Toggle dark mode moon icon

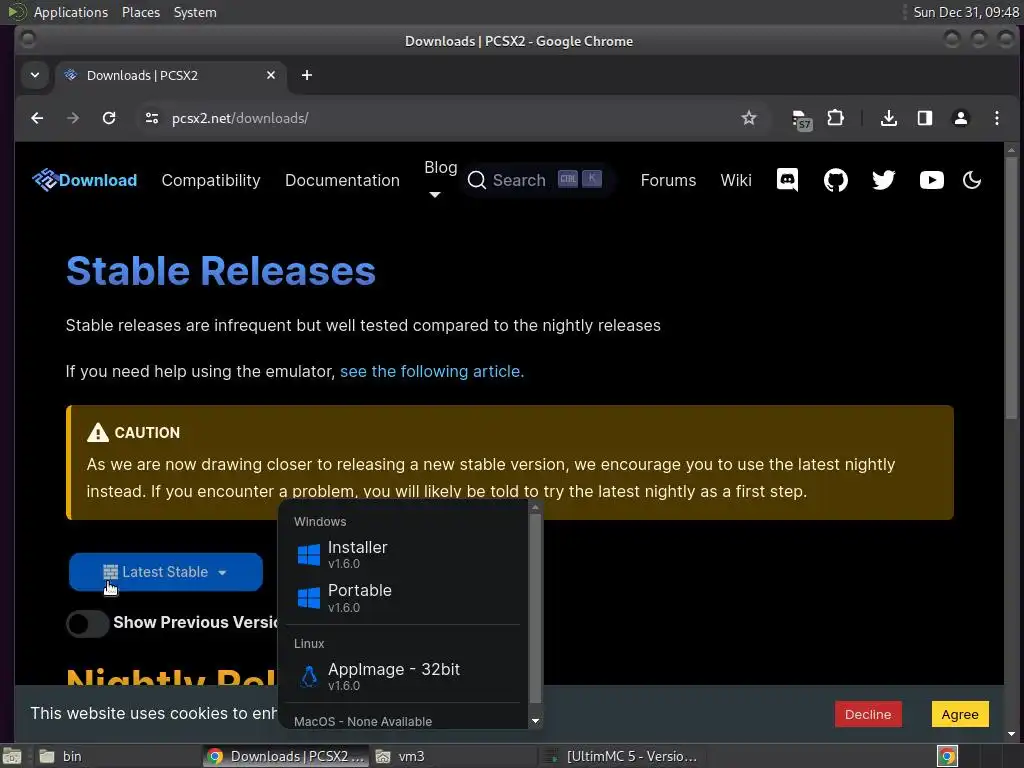(x=972, y=180)
